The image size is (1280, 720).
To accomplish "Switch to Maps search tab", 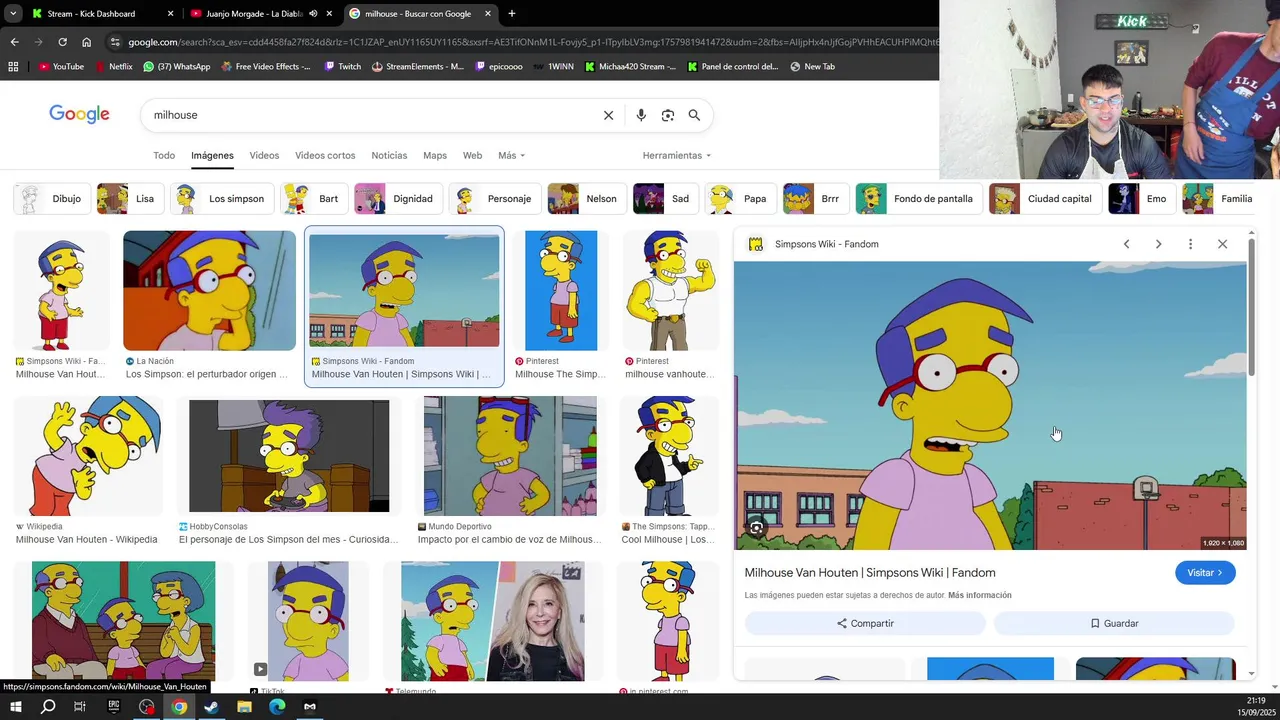I will (x=435, y=156).
